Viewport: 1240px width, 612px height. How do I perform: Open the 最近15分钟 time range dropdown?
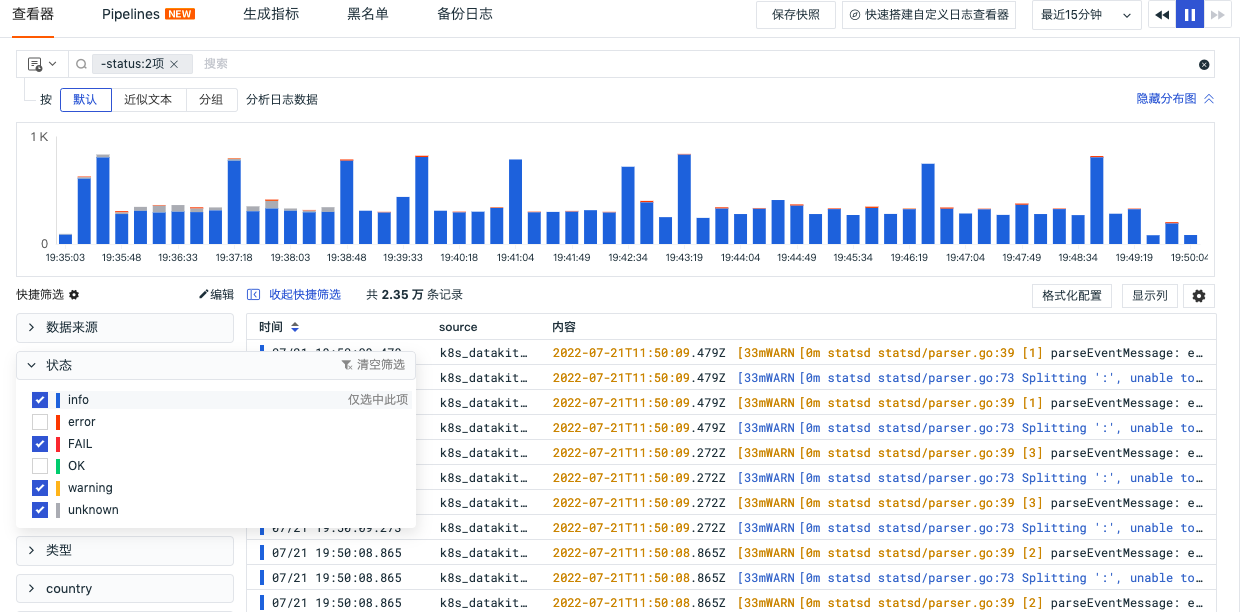pos(1086,15)
